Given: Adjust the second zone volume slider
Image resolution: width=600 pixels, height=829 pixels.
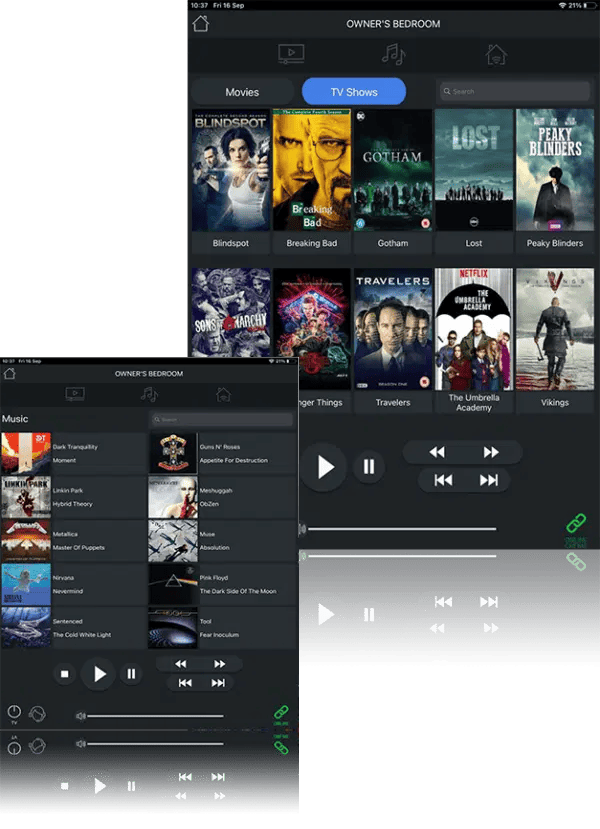Looking at the screenshot, I should [x=155, y=744].
